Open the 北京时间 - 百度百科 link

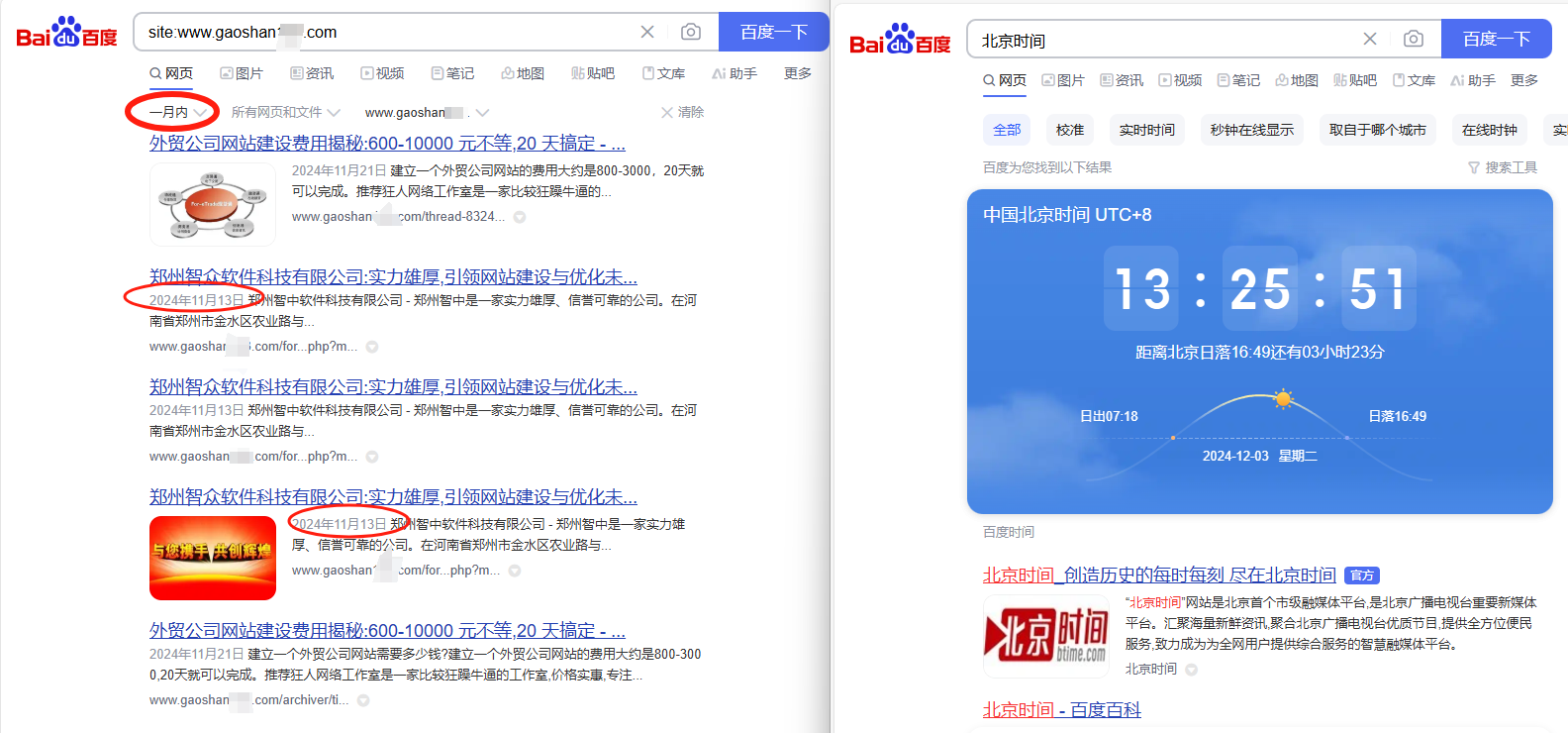coord(1061,709)
